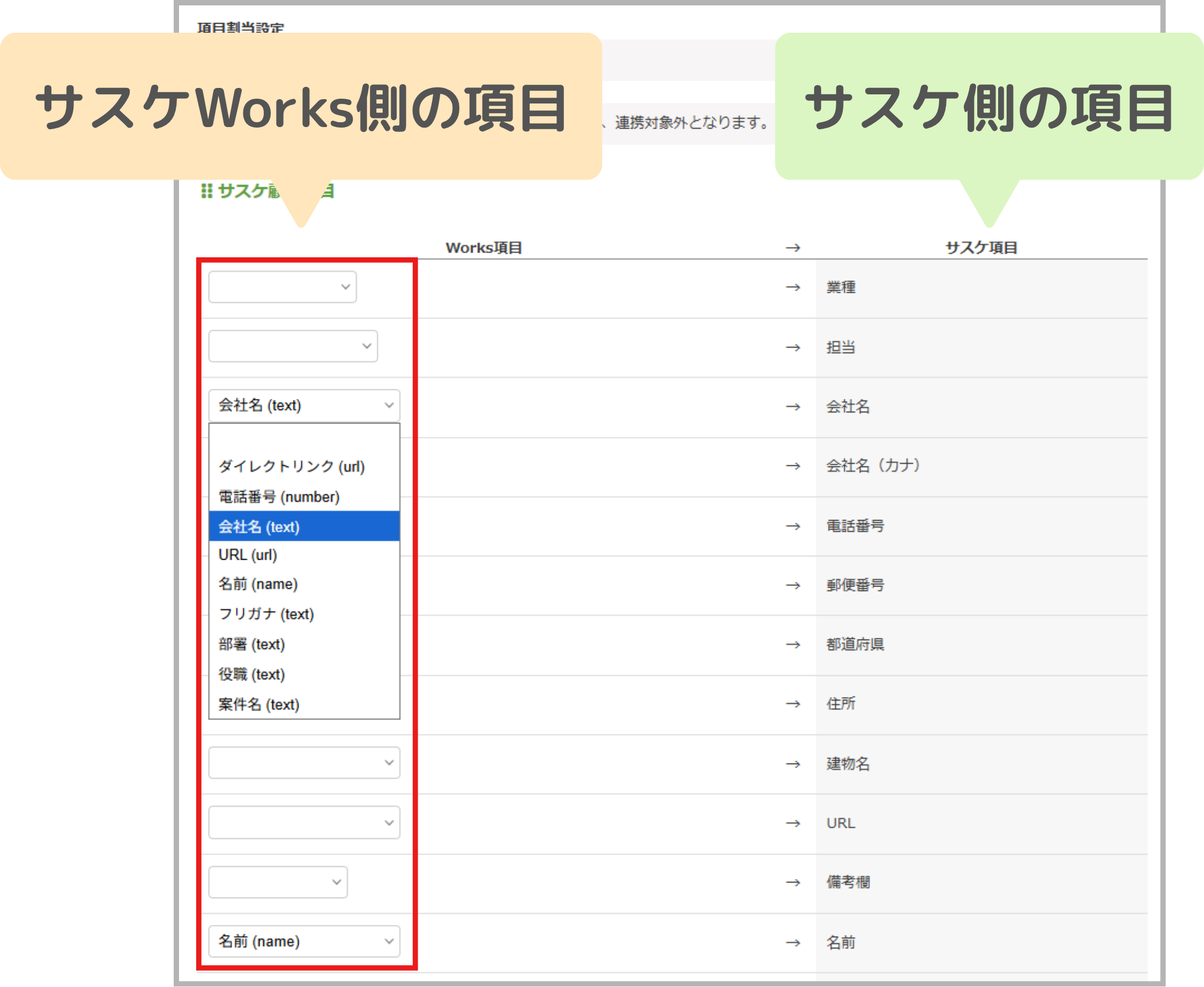Click the 建物名 field label
The height and width of the screenshot is (987, 1204).
tap(848, 763)
